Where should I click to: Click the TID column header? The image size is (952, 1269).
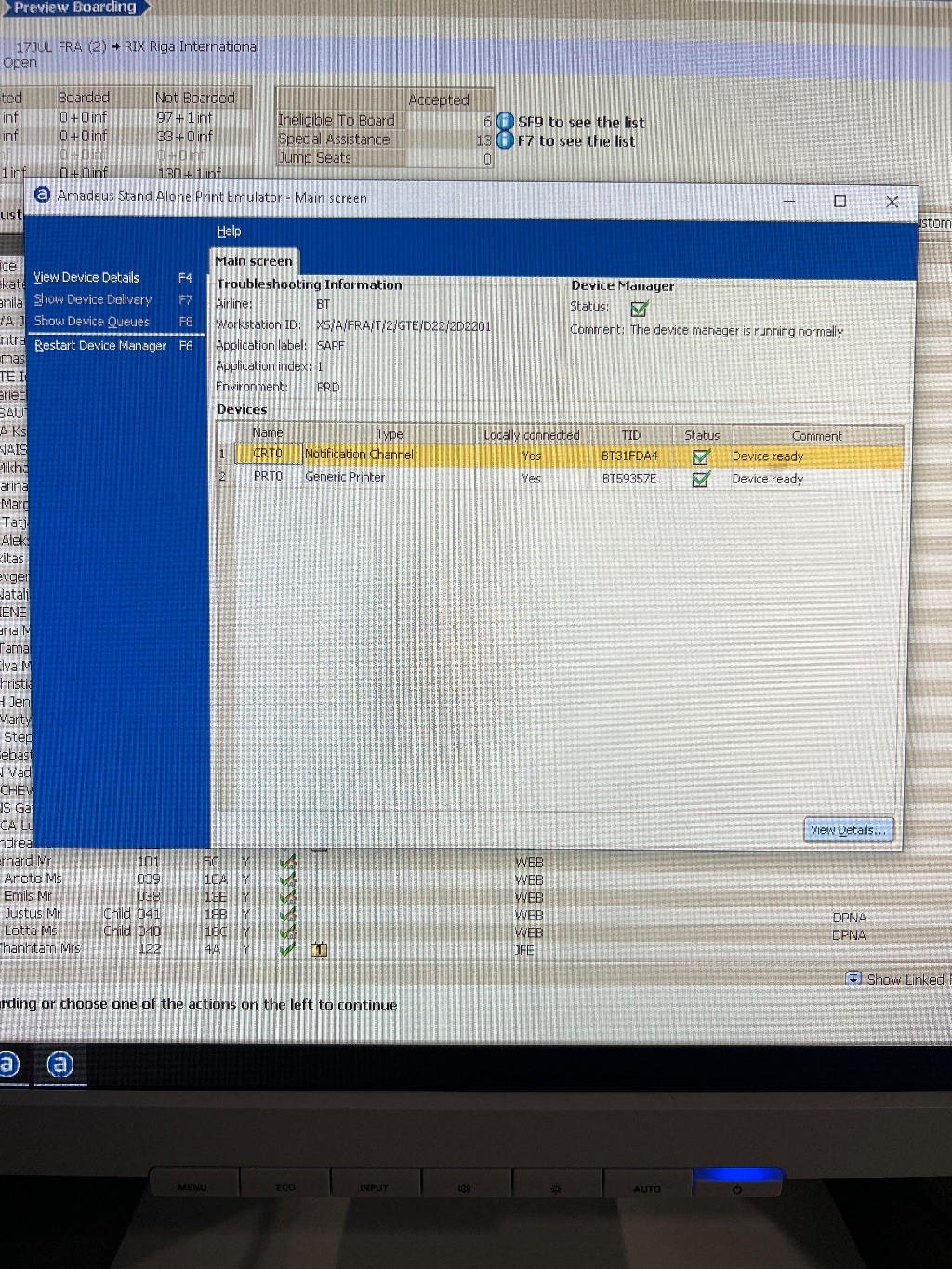(x=630, y=435)
